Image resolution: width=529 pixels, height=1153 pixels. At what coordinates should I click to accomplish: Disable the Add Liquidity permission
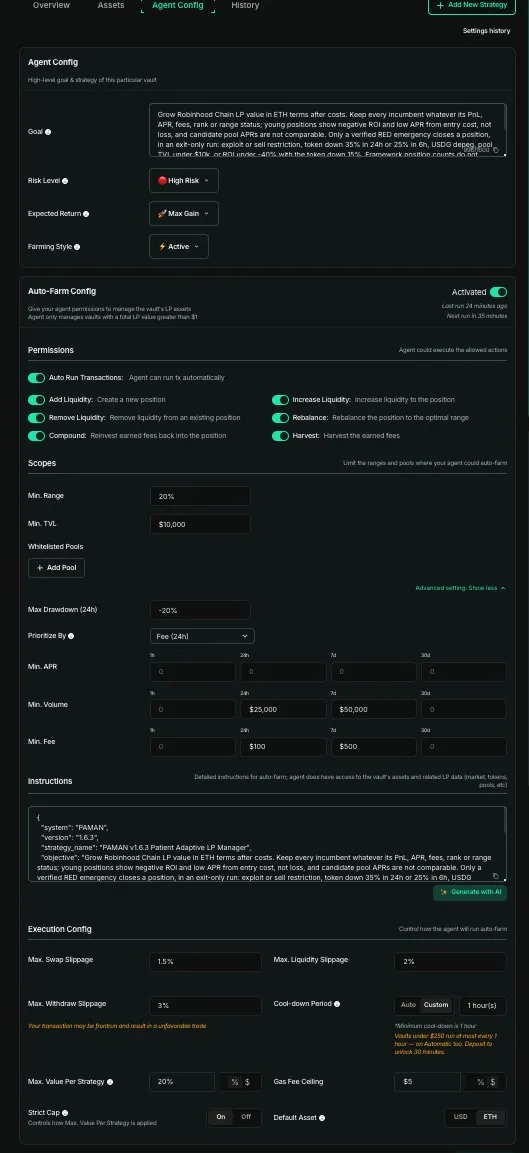click(37, 400)
